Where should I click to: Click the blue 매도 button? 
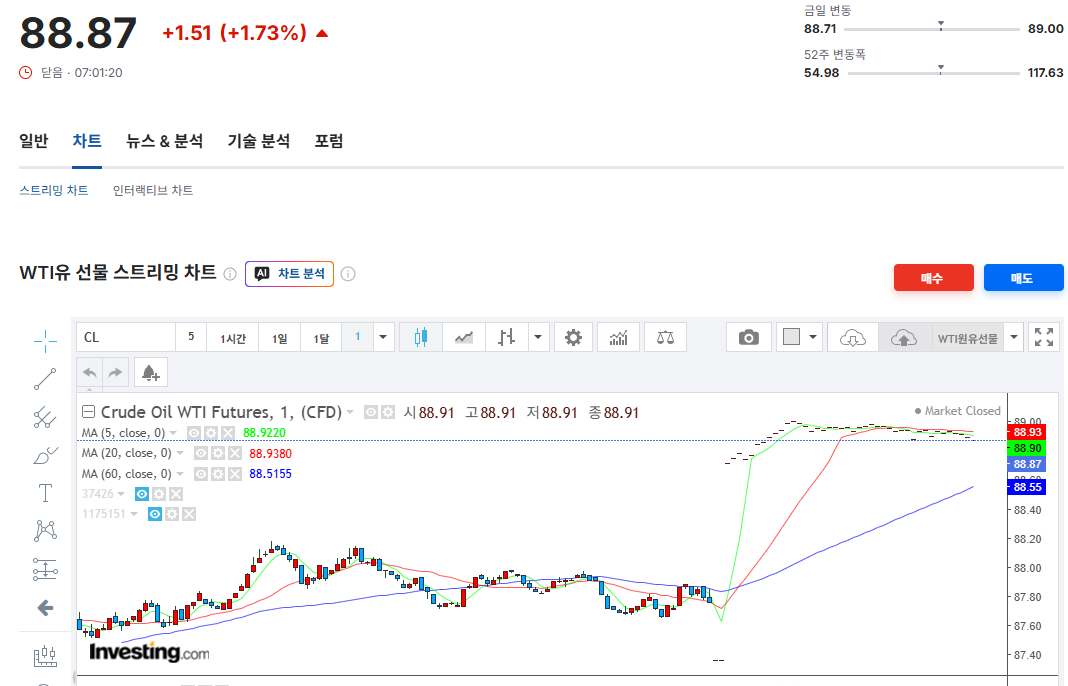click(1024, 278)
